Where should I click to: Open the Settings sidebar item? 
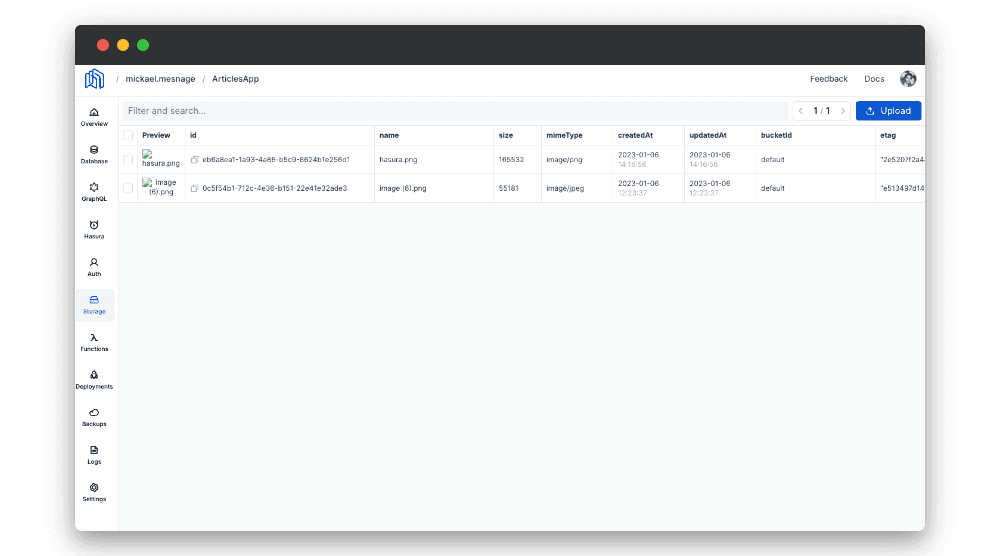(94, 488)
